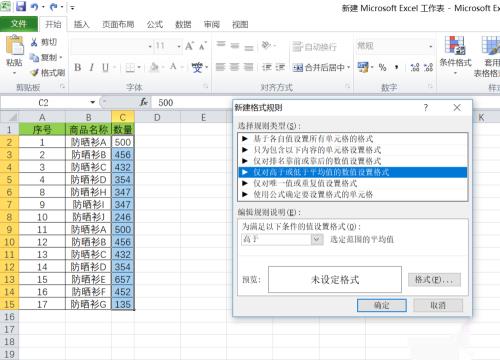Click the Center align icon
The height and width of the screenshot is (360, 500).
click(235, 67)
